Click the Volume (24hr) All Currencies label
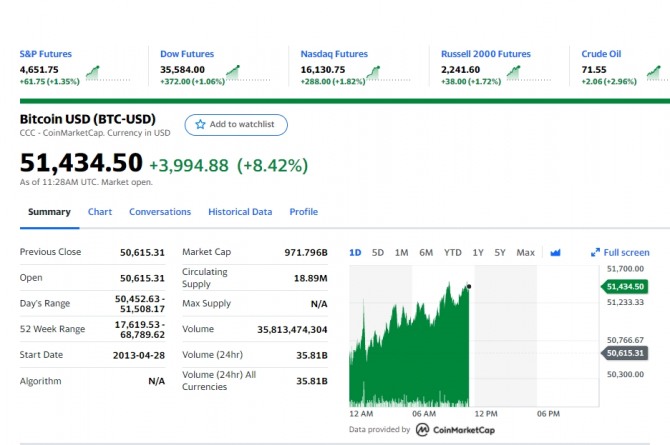670x445 pixels. click(219, 380)
